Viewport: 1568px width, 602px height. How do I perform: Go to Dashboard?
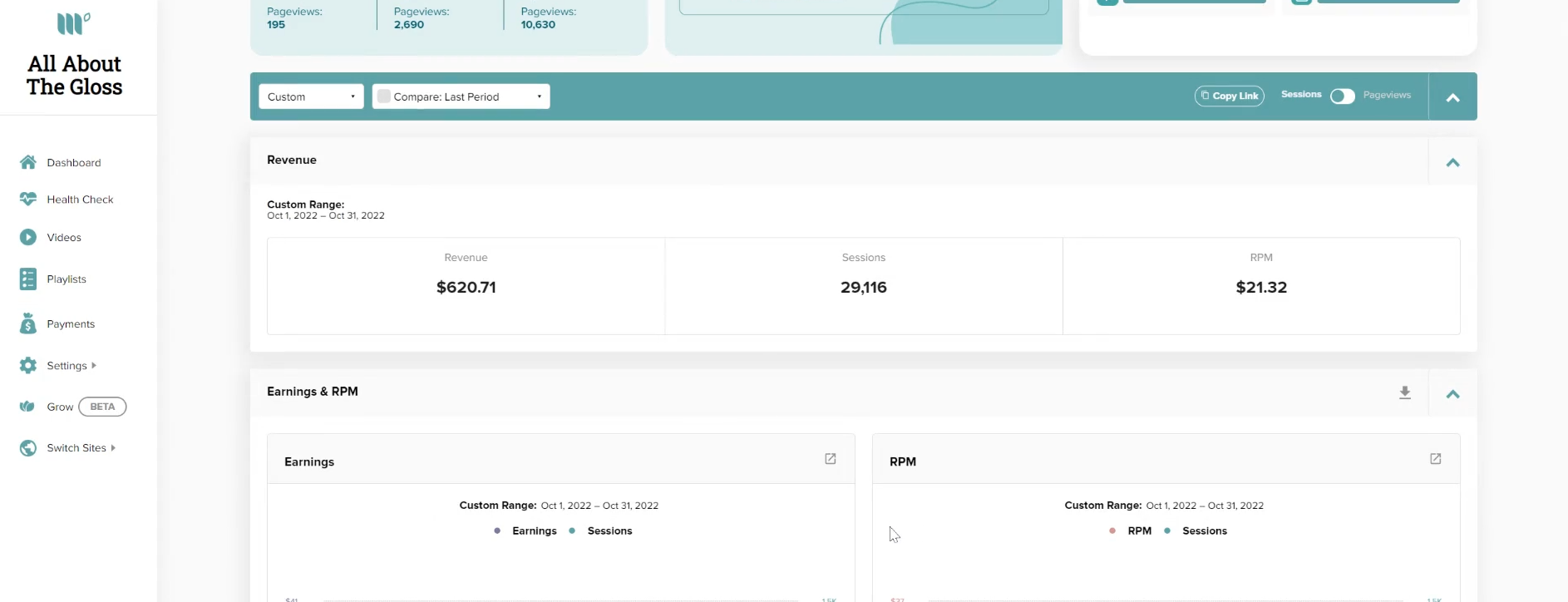(74, 162)
